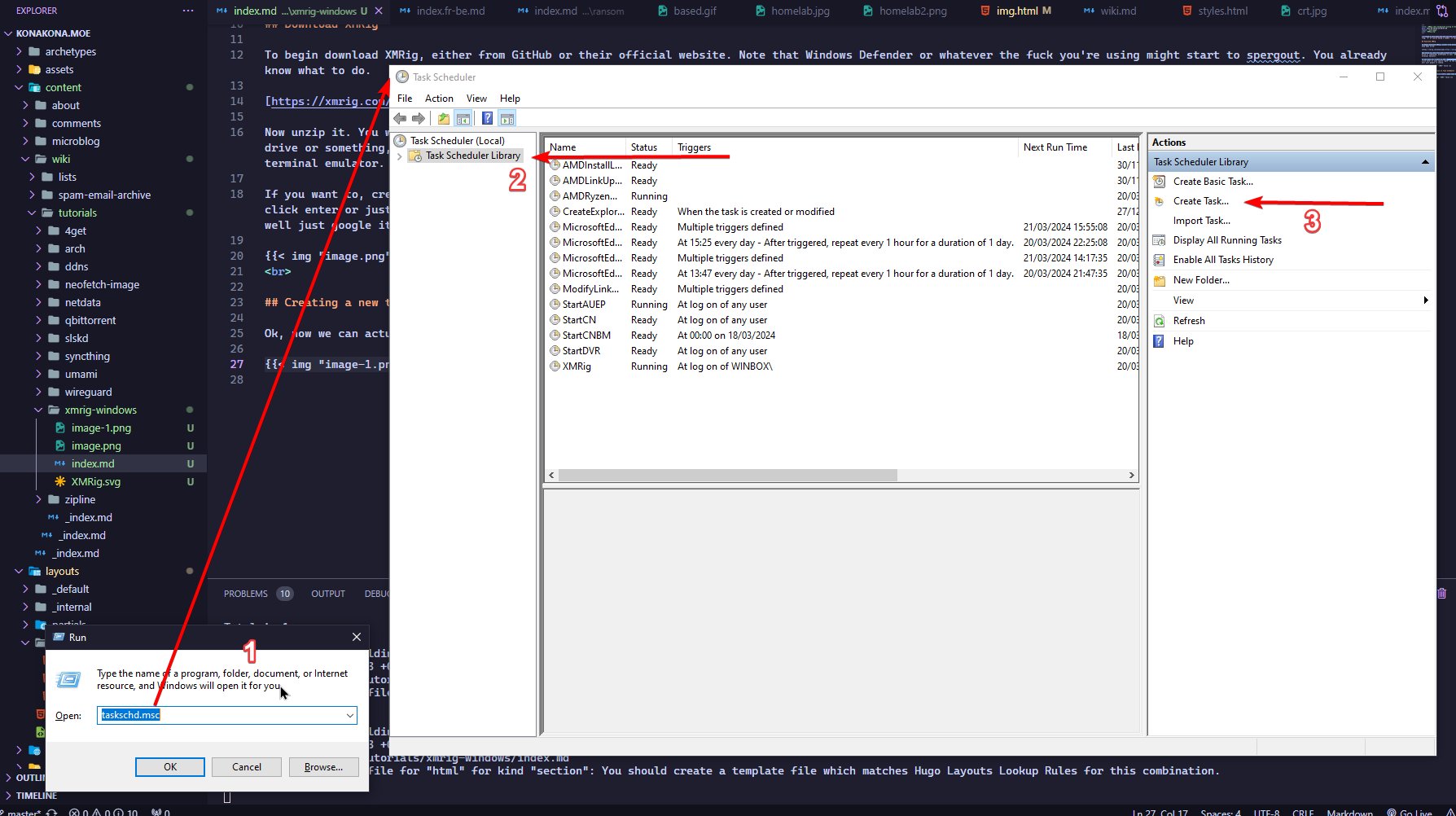The height and width of the screenshot is (816, 1456).
Task: Click the image-1.png file icon in Explorer
Action: [60, 428]
